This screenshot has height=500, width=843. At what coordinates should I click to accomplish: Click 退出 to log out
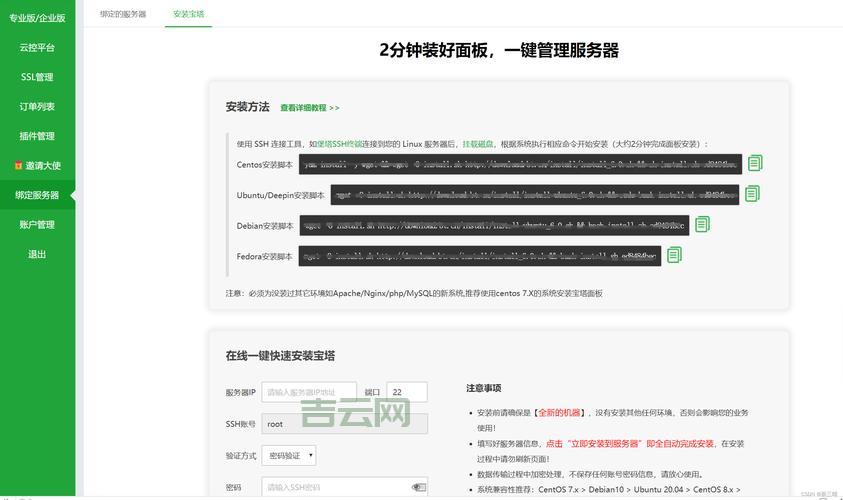click(x=37, y=254)
